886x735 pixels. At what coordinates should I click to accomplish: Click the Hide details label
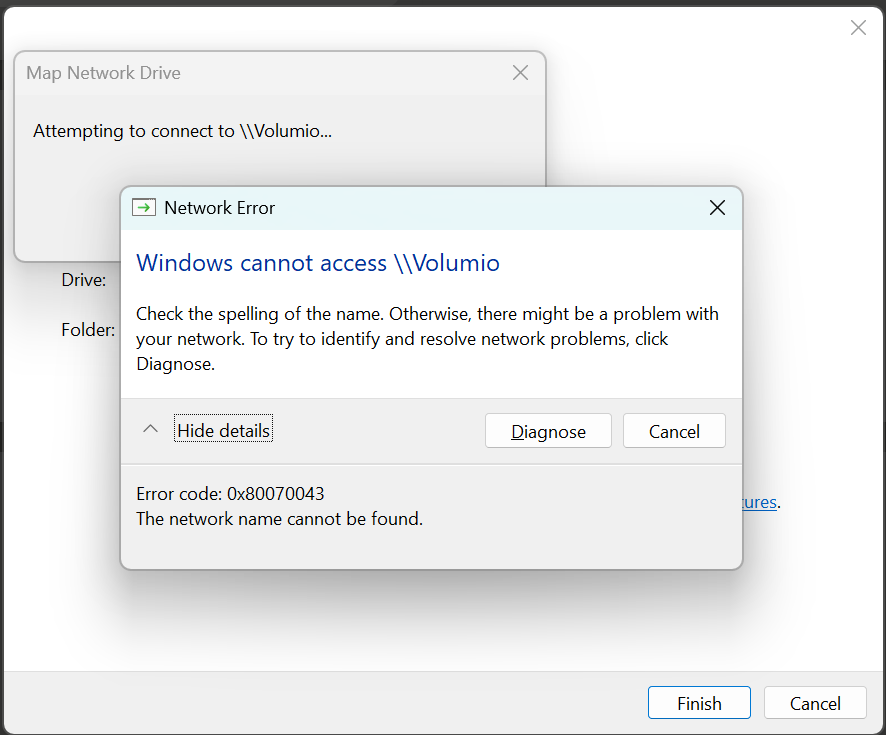pos(223,431)
